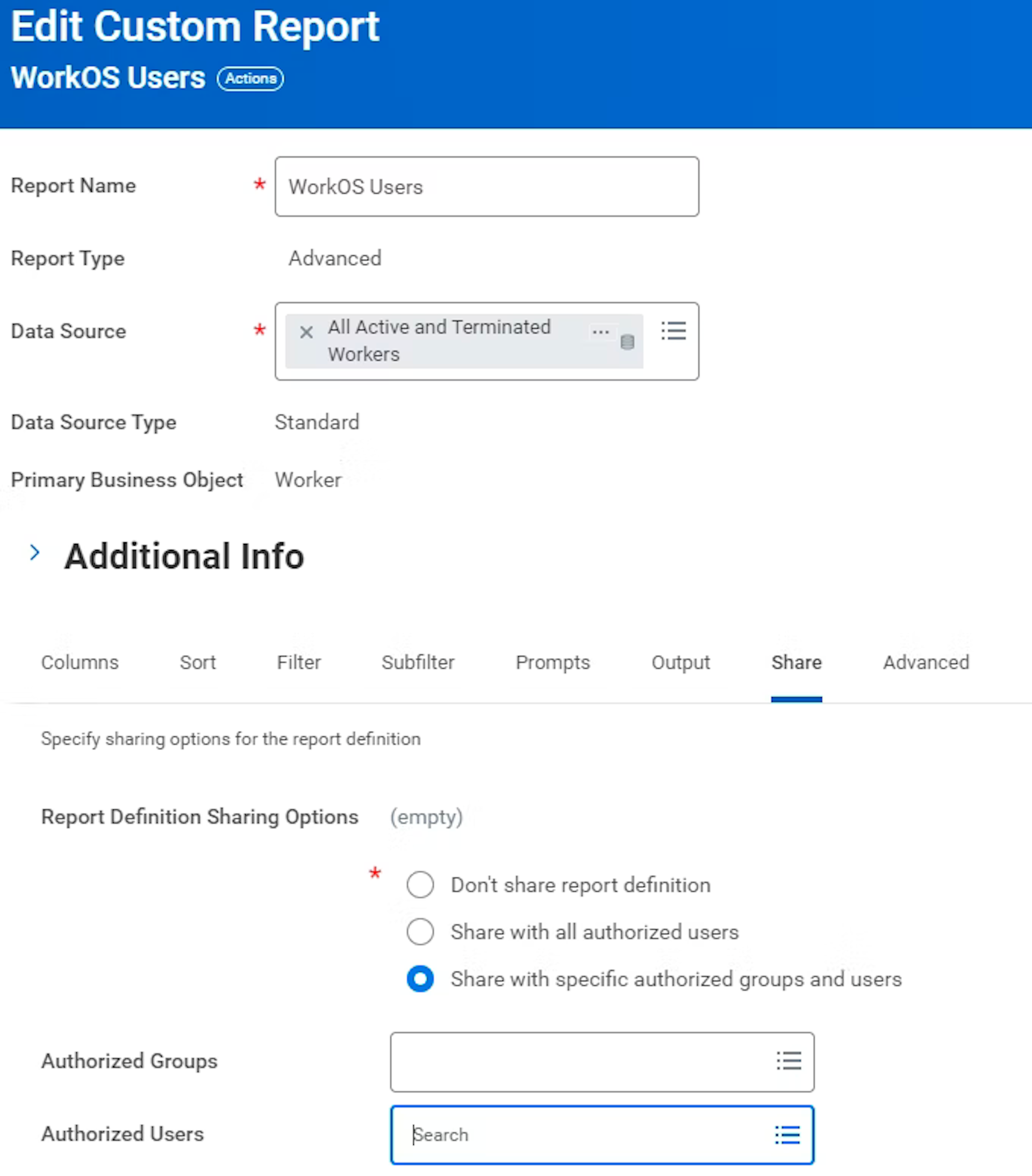Expand the Additional Info section
Screen dimensions: 1032x1176
35,553
